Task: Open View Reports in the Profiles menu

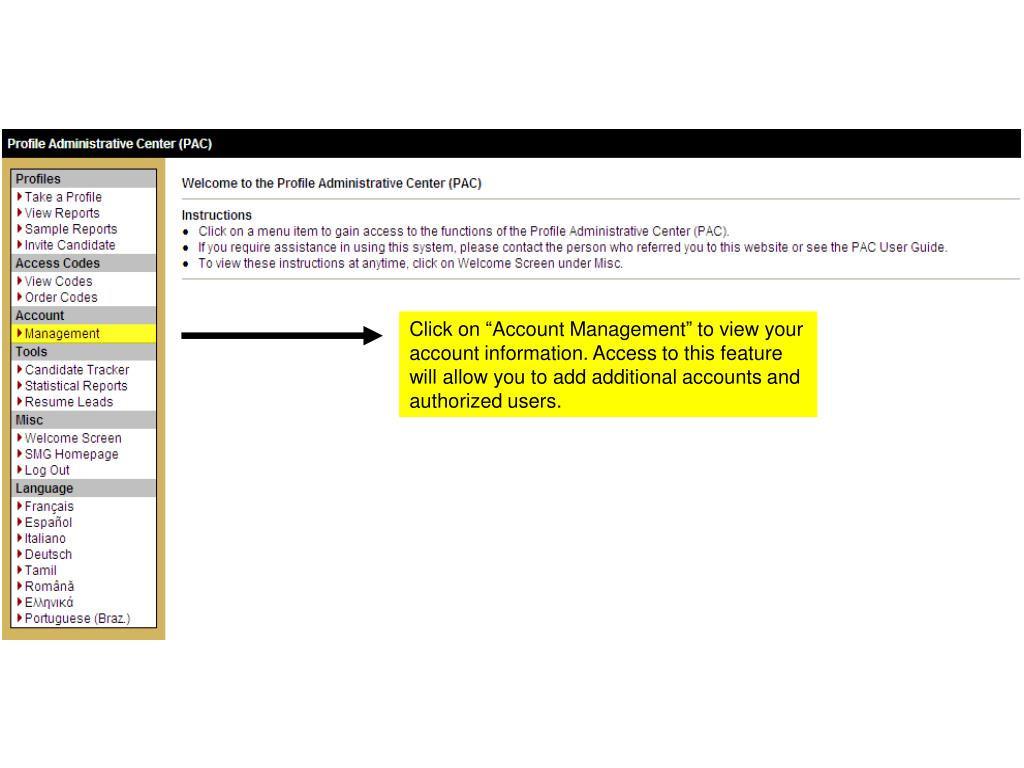Action: tap(62, 214)
